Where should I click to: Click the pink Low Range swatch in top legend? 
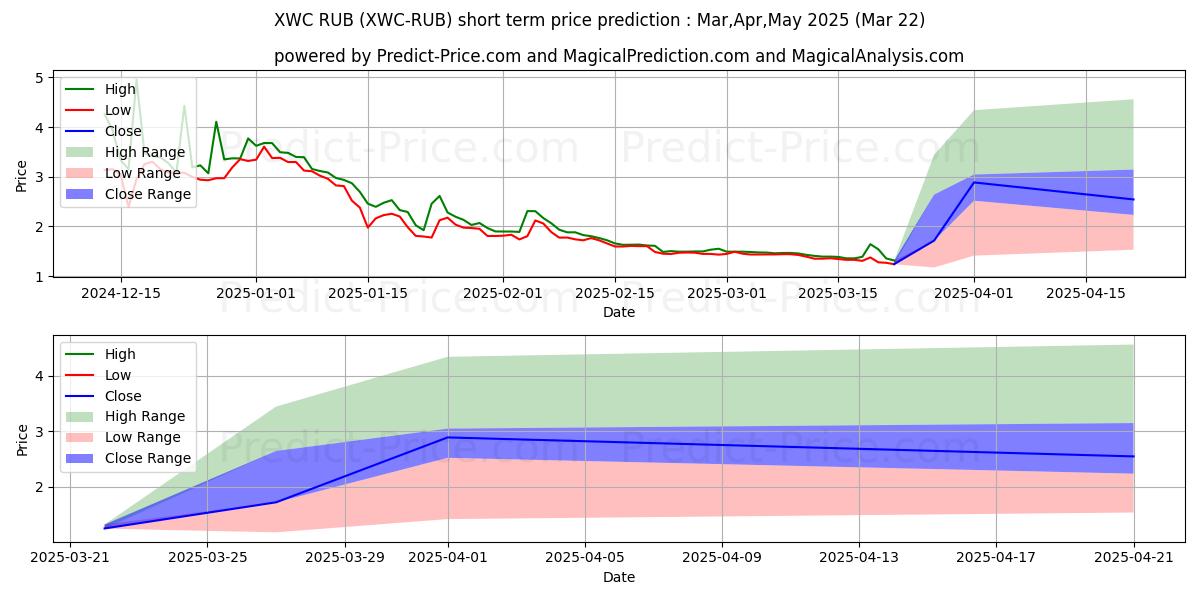(x=82, y=173)
